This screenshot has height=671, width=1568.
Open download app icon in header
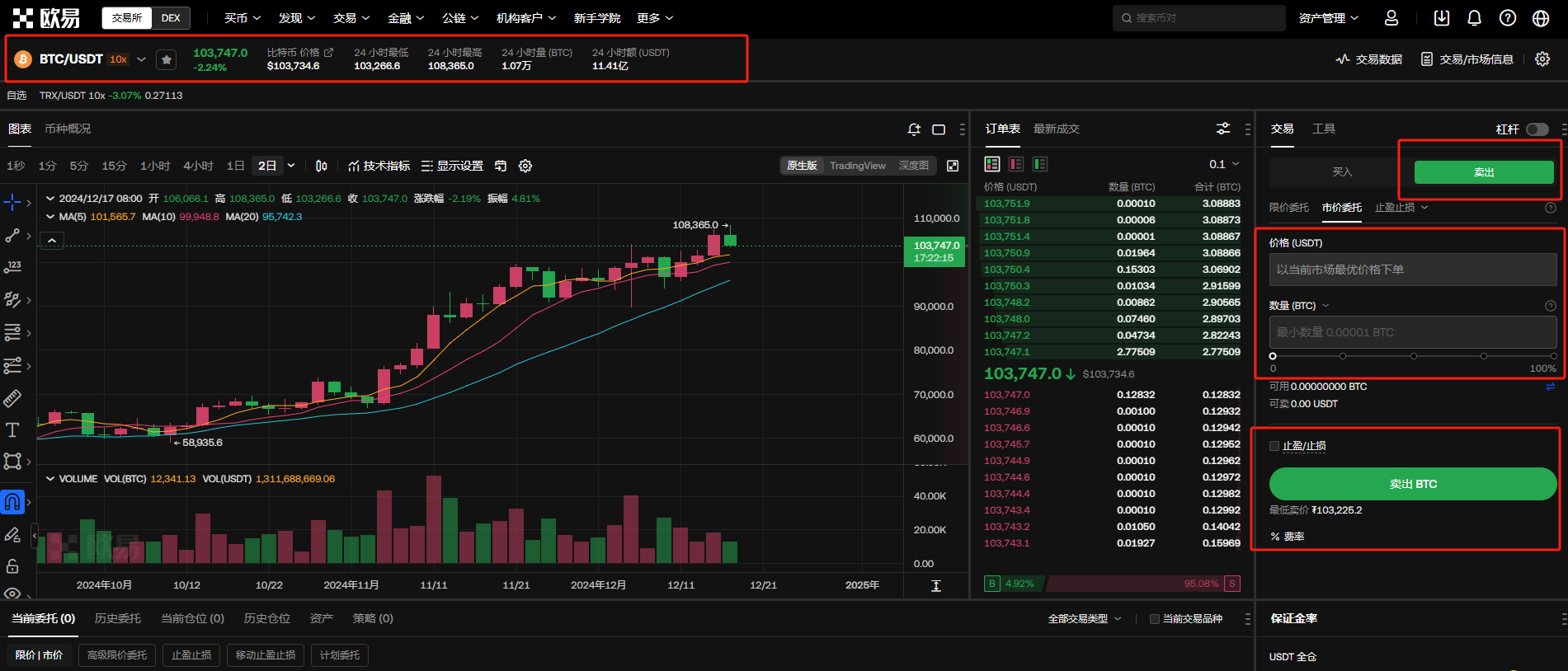point(1442,18)
